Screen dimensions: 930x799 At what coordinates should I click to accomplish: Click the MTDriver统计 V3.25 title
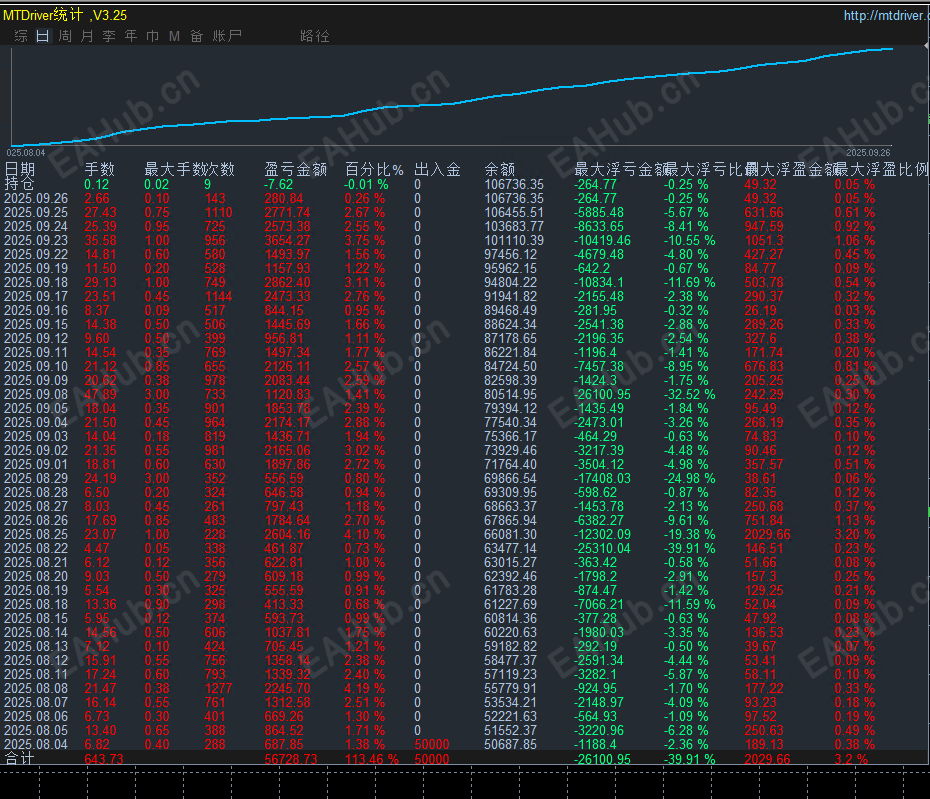[x=65, y=15]
